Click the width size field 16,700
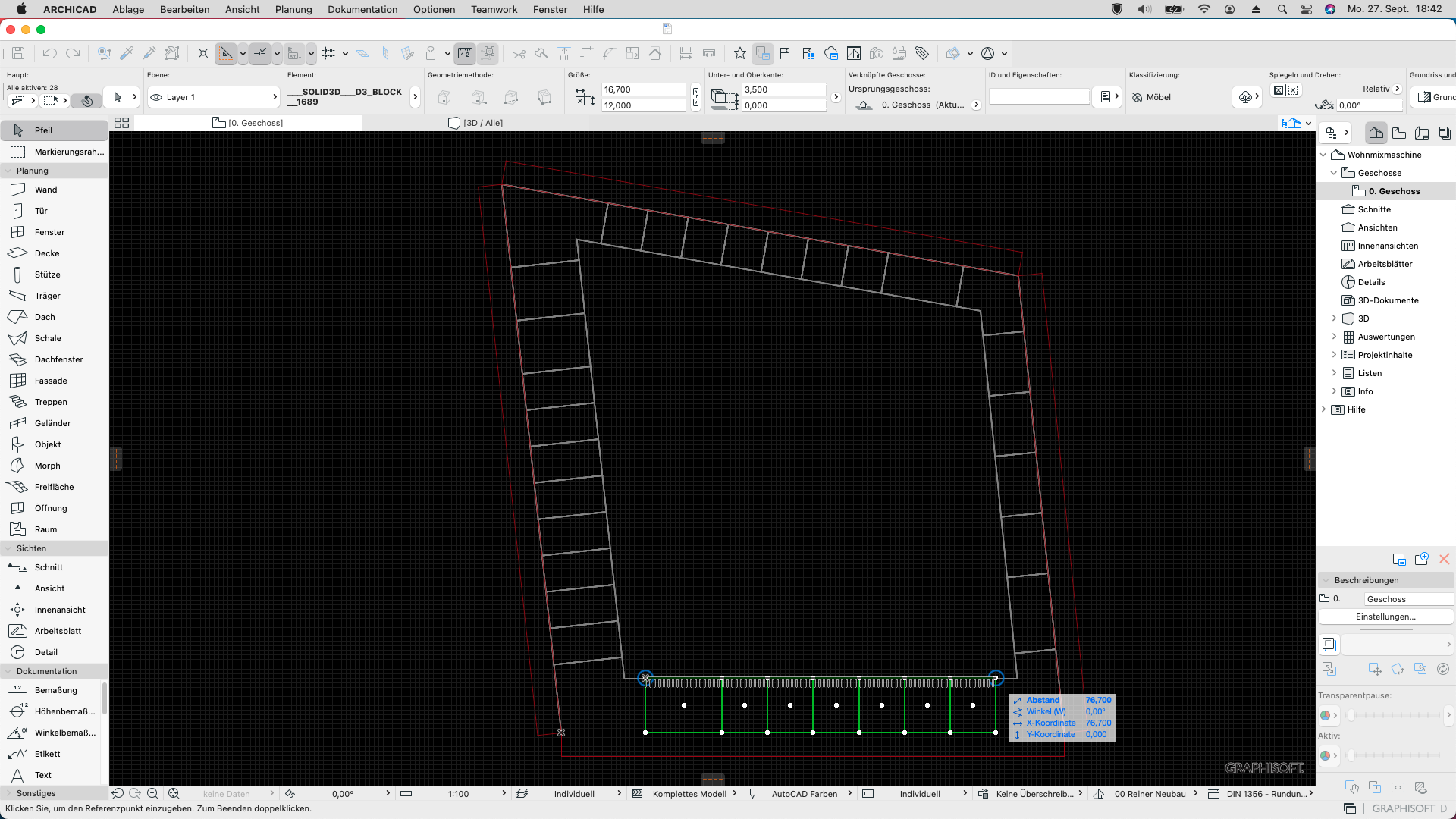The image size is (1456, 819). [643, 89]
